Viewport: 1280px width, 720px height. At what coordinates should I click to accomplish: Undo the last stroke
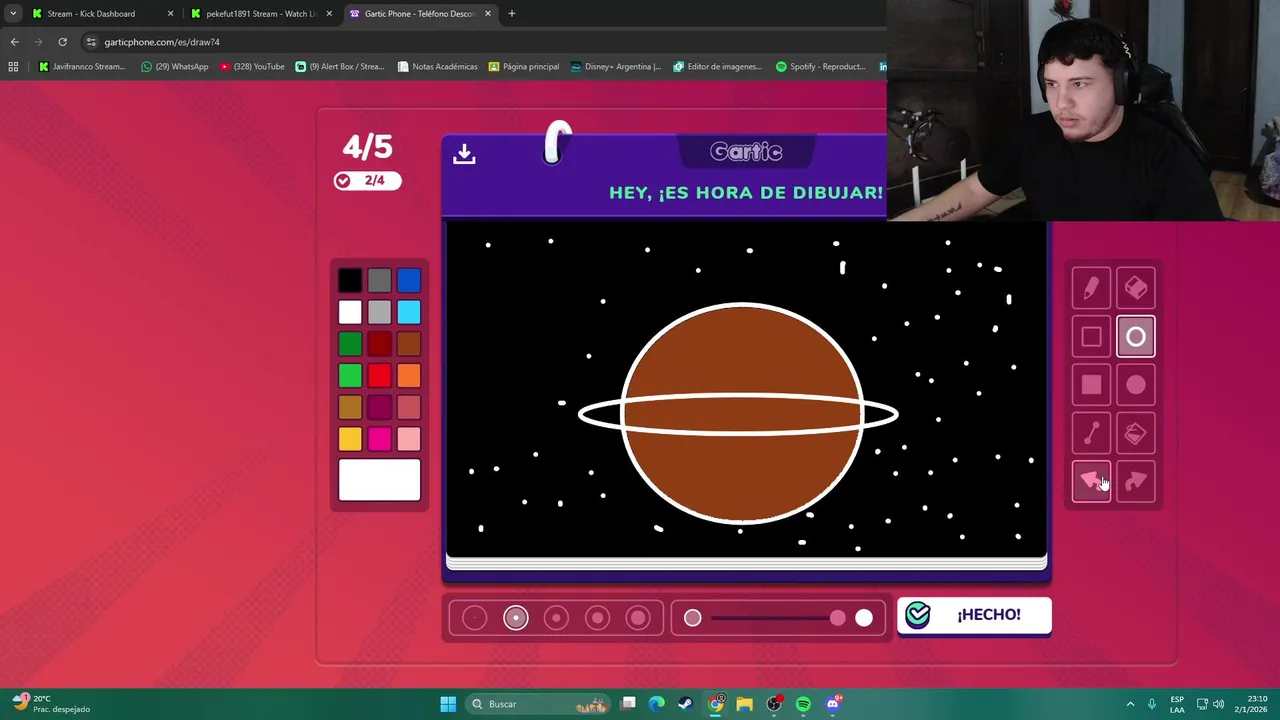[1091, 481]
